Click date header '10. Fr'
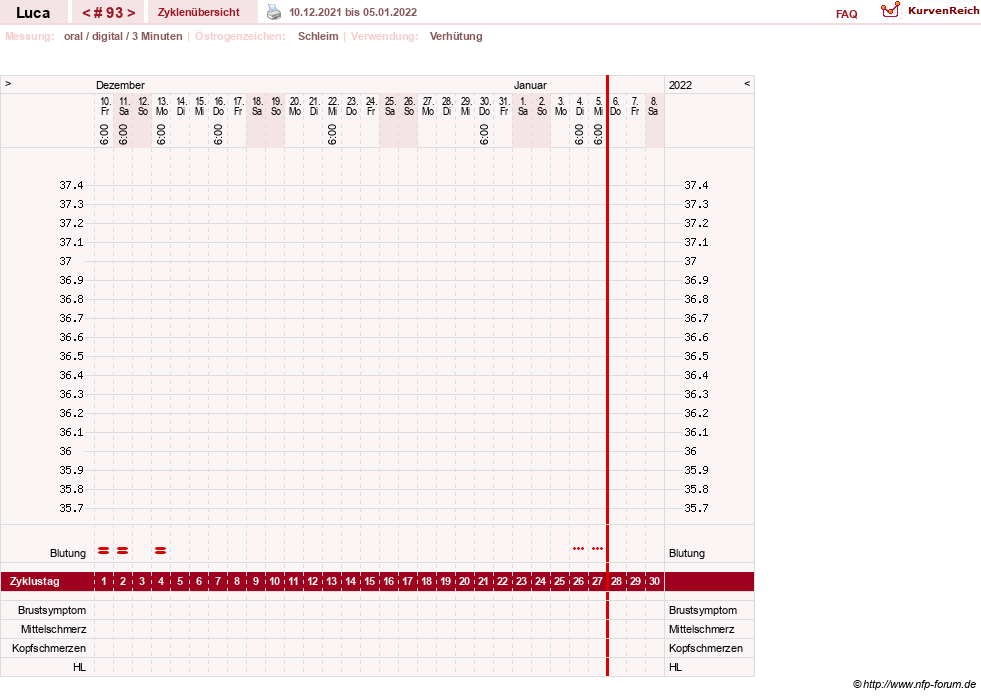 pos(105,106)
